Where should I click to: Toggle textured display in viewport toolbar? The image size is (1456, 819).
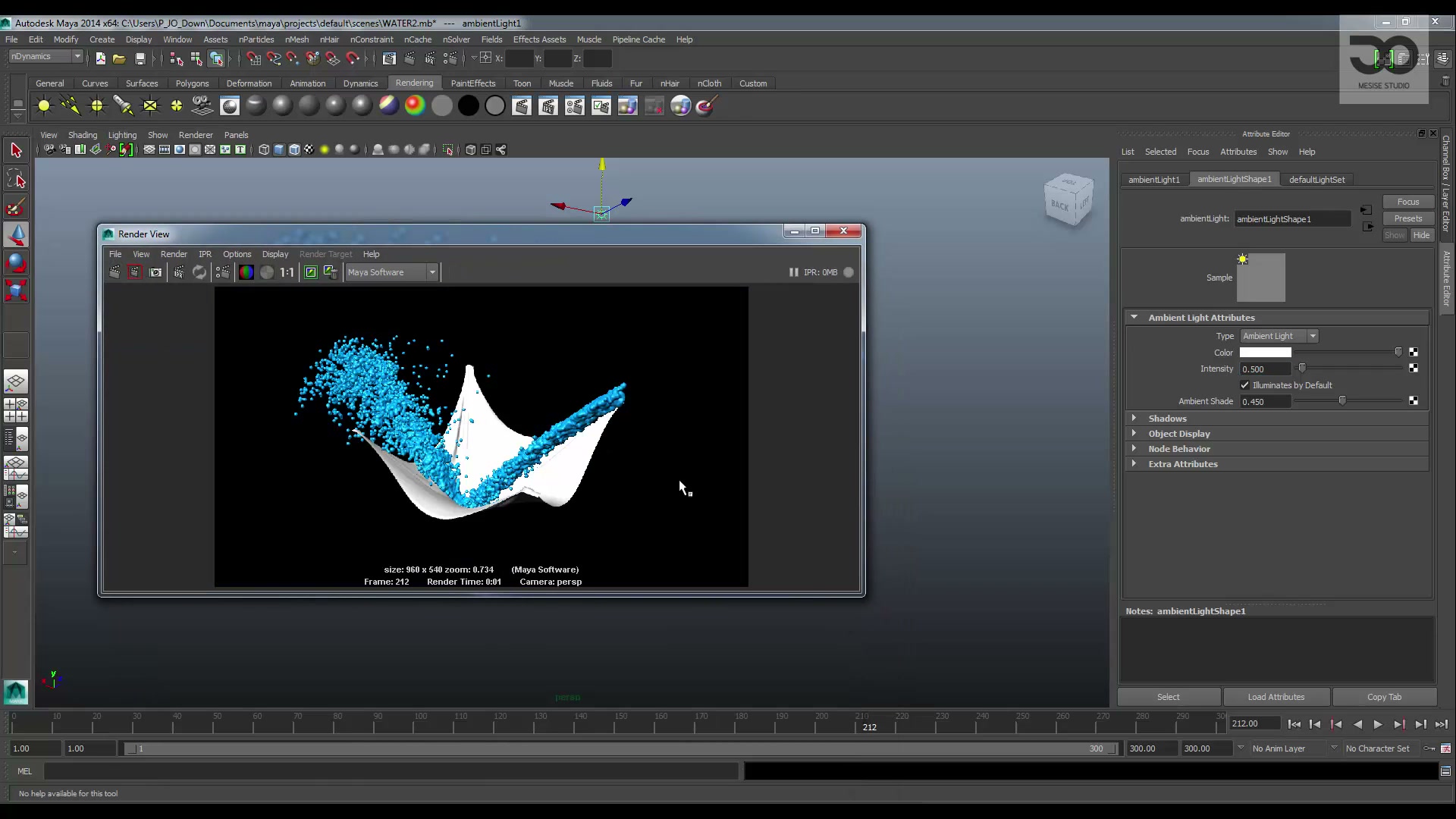click(309, 150)
